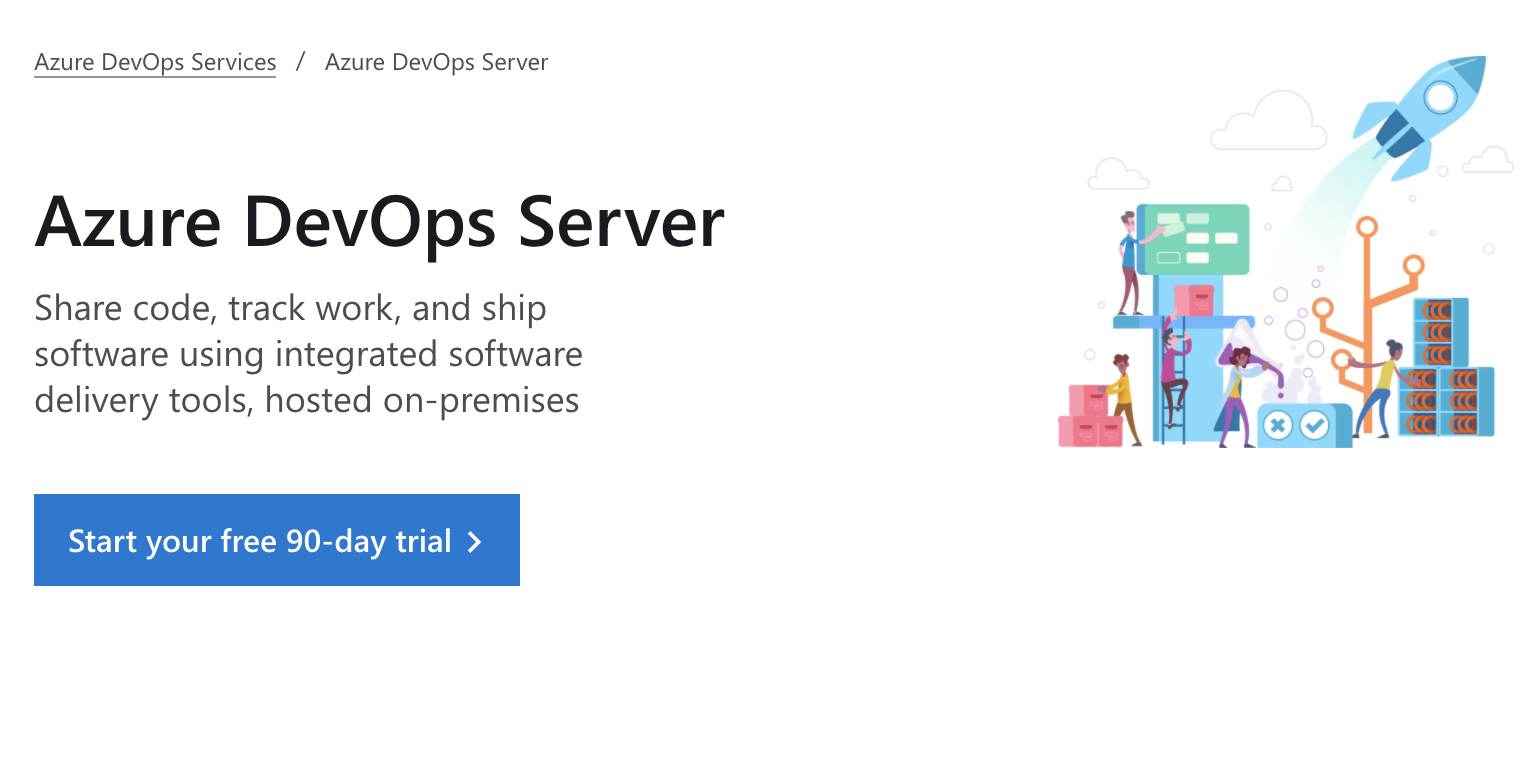Select the Azure DevOps Server breadcrumb label
Screen dimensions: 1536x770
tap(436, 62)
